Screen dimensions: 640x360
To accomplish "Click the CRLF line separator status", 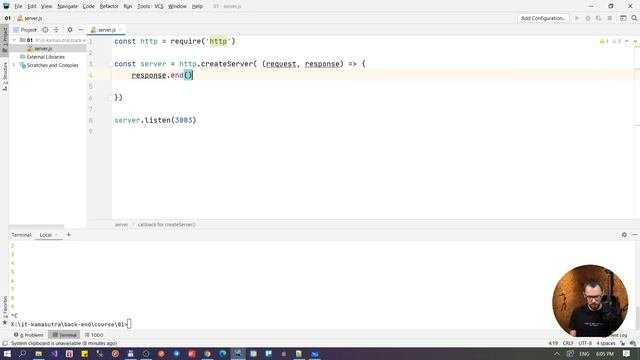I will (x=568, y=343).
